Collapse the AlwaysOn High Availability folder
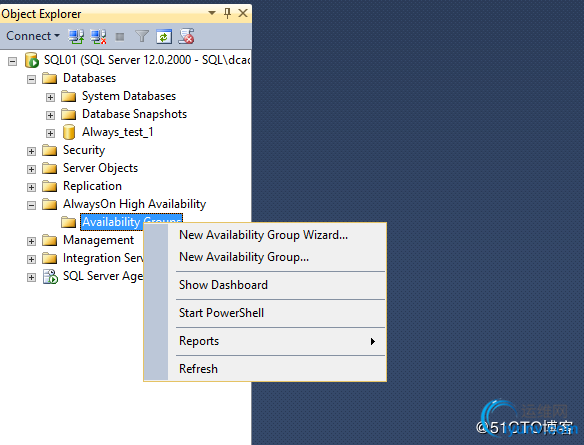Screen dimensions: 584x445 point(32,205)
